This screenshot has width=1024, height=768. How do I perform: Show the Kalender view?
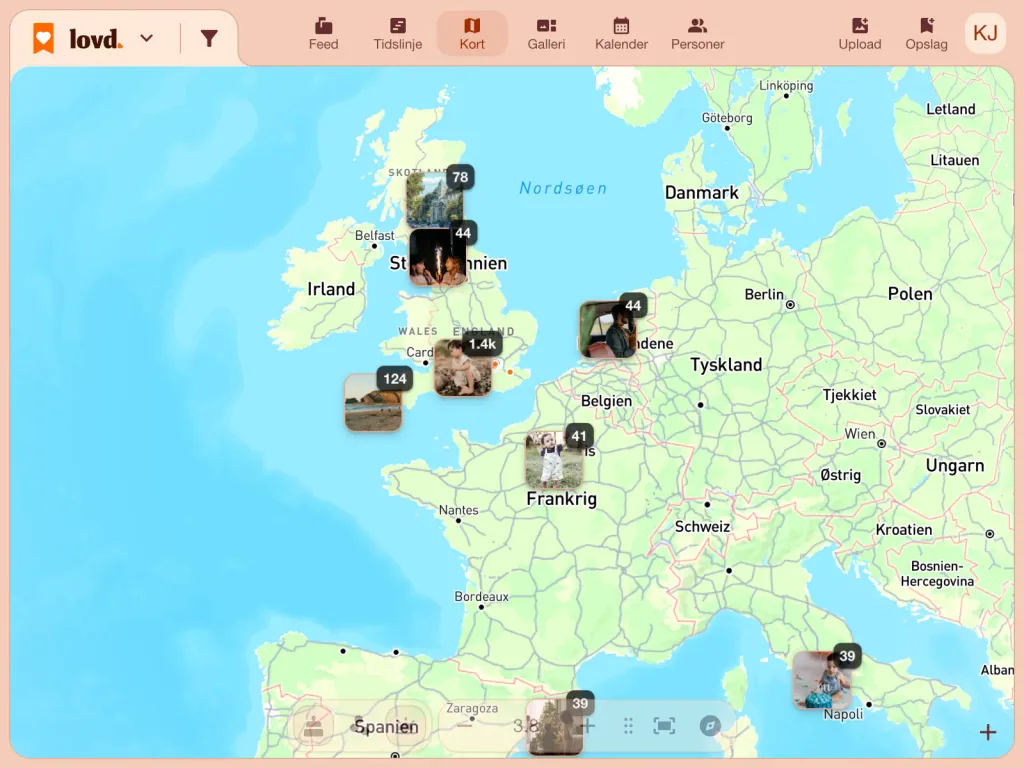pyautogui.click(x=621, y=34)
